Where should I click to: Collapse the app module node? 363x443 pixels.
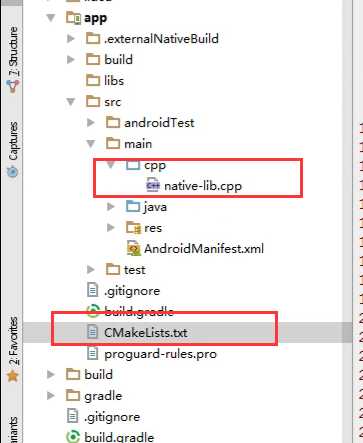point(51,17)
